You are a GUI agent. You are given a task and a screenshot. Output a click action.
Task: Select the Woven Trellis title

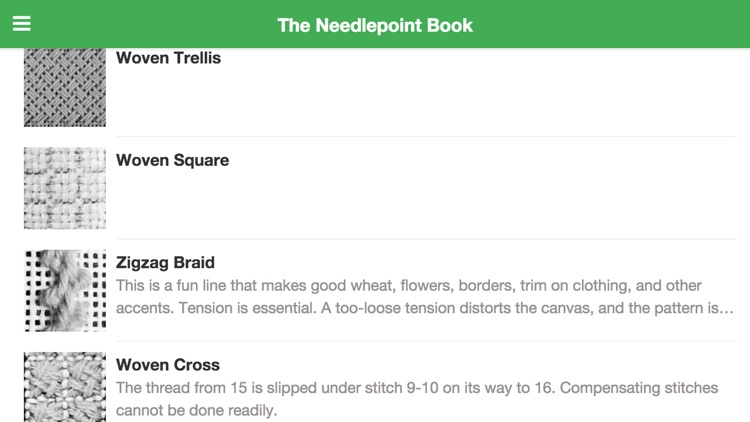(x=168, y=58)
